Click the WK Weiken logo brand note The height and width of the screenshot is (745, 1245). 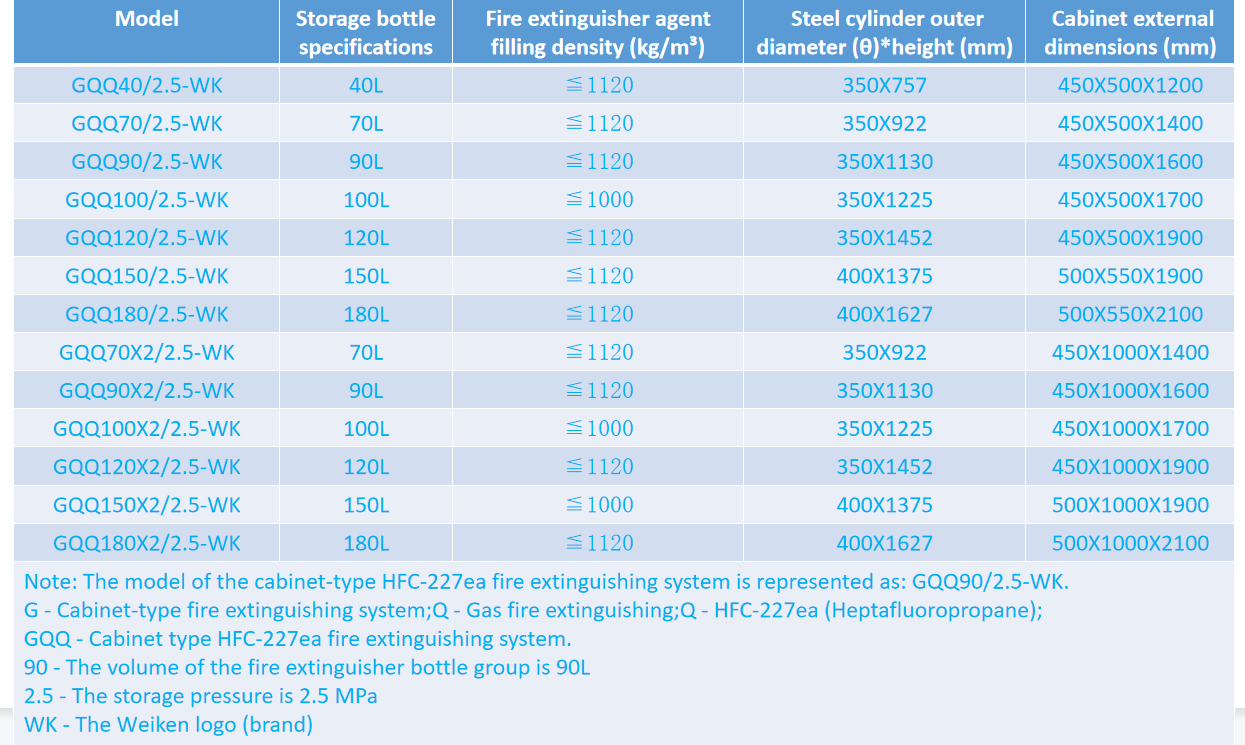(x=169, y=725)
